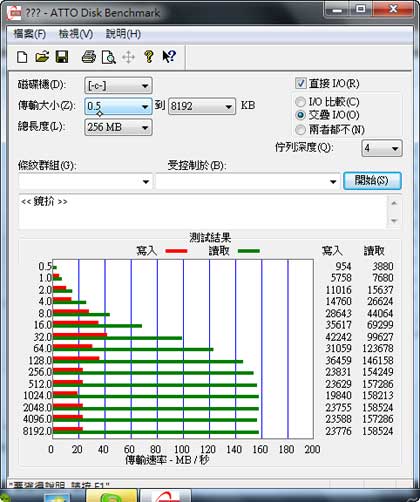Select the 交疊 I/O(O) radio button
The height and width of the screenshot is (502, 420).
(300, 115)
